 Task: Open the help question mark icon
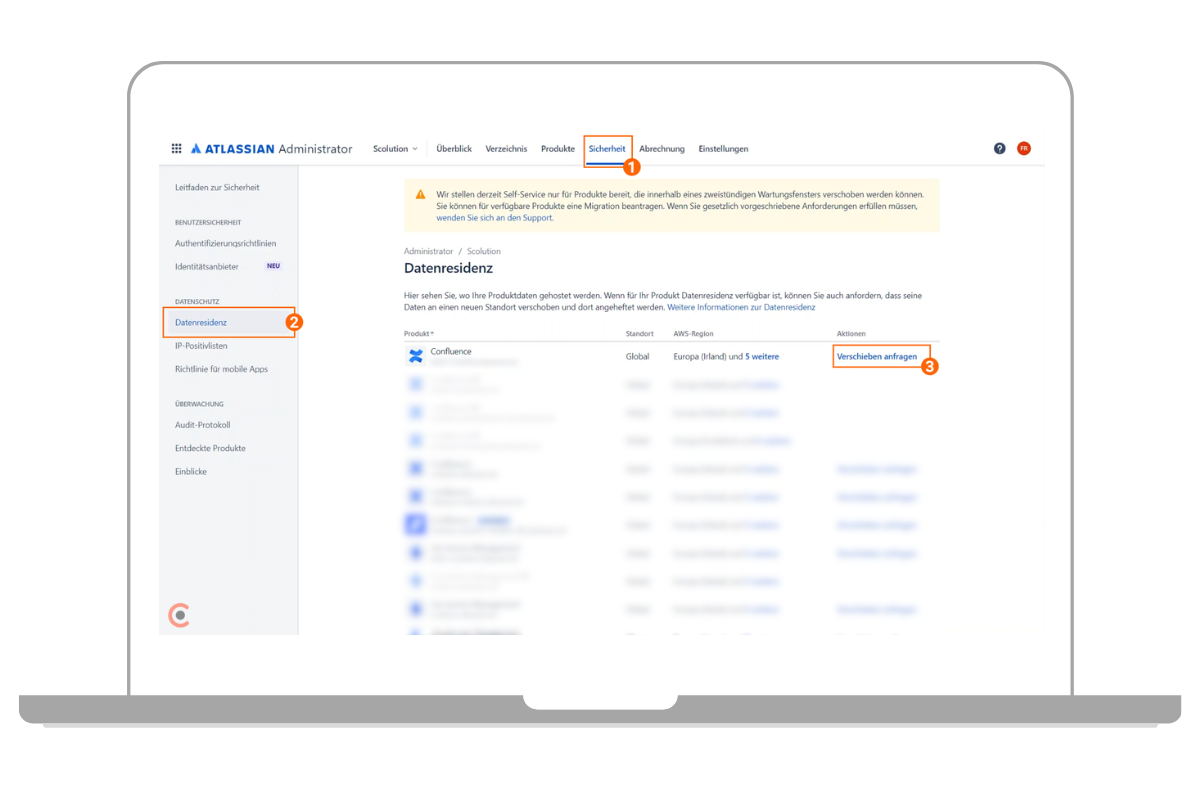click(x=999, y=148)
